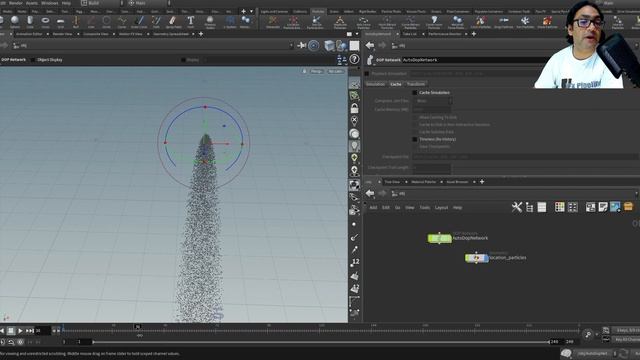Click the timeline range slider bar
Screen dimensions: 640x360
[320, 342]
